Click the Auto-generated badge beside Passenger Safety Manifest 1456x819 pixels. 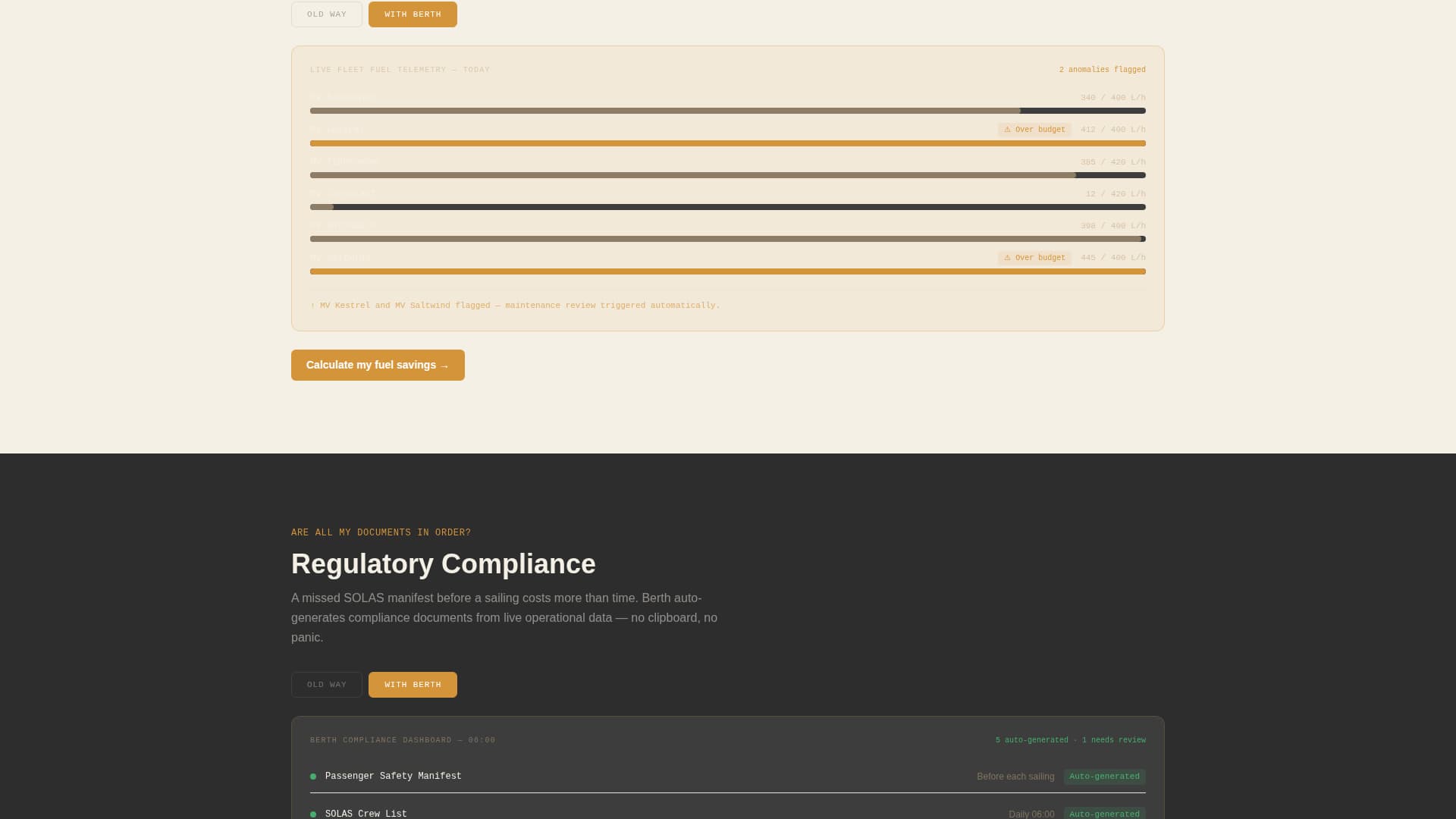tap(1104, 777)
